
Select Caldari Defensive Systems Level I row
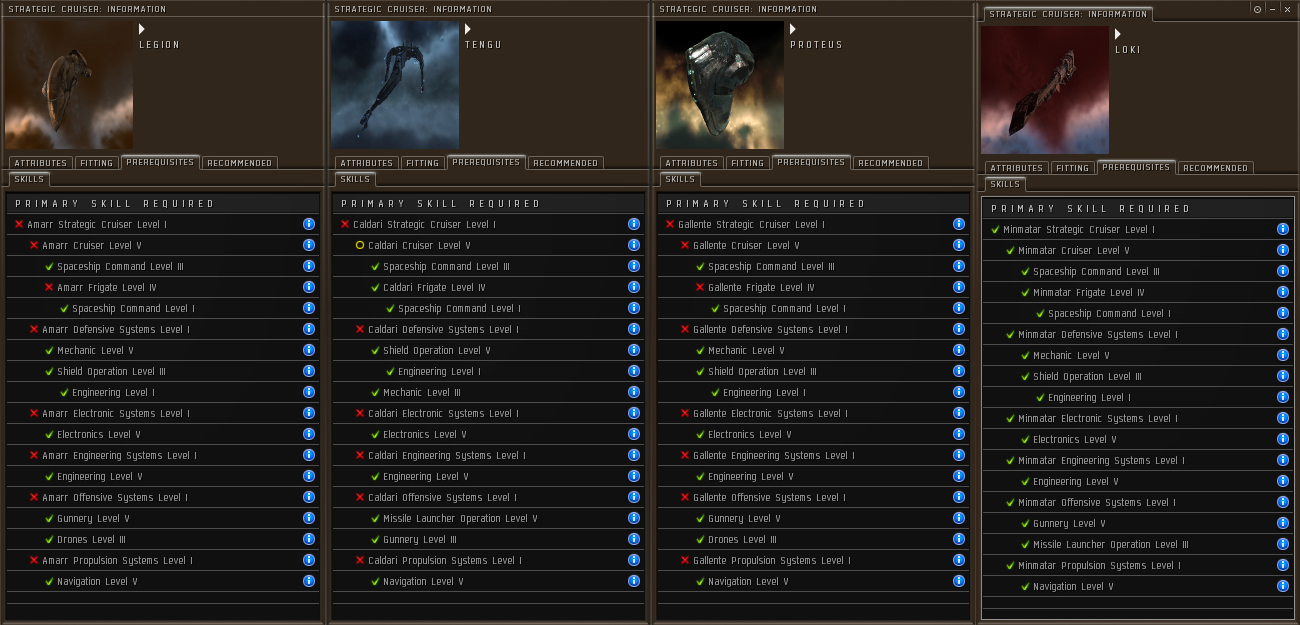coord(489,329)
